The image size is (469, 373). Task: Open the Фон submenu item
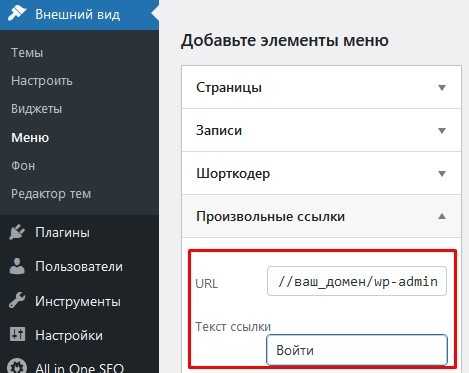pos(23,166)
